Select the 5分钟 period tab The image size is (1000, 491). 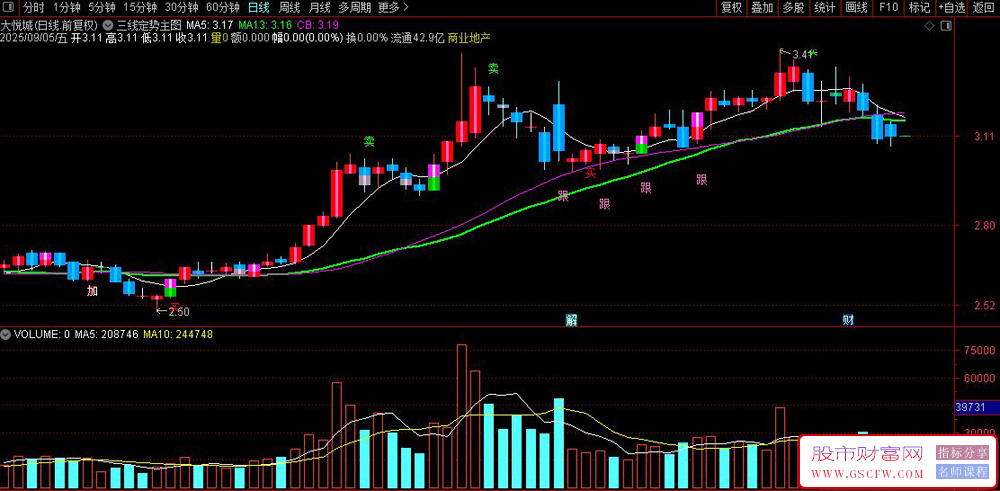(102, 8)
